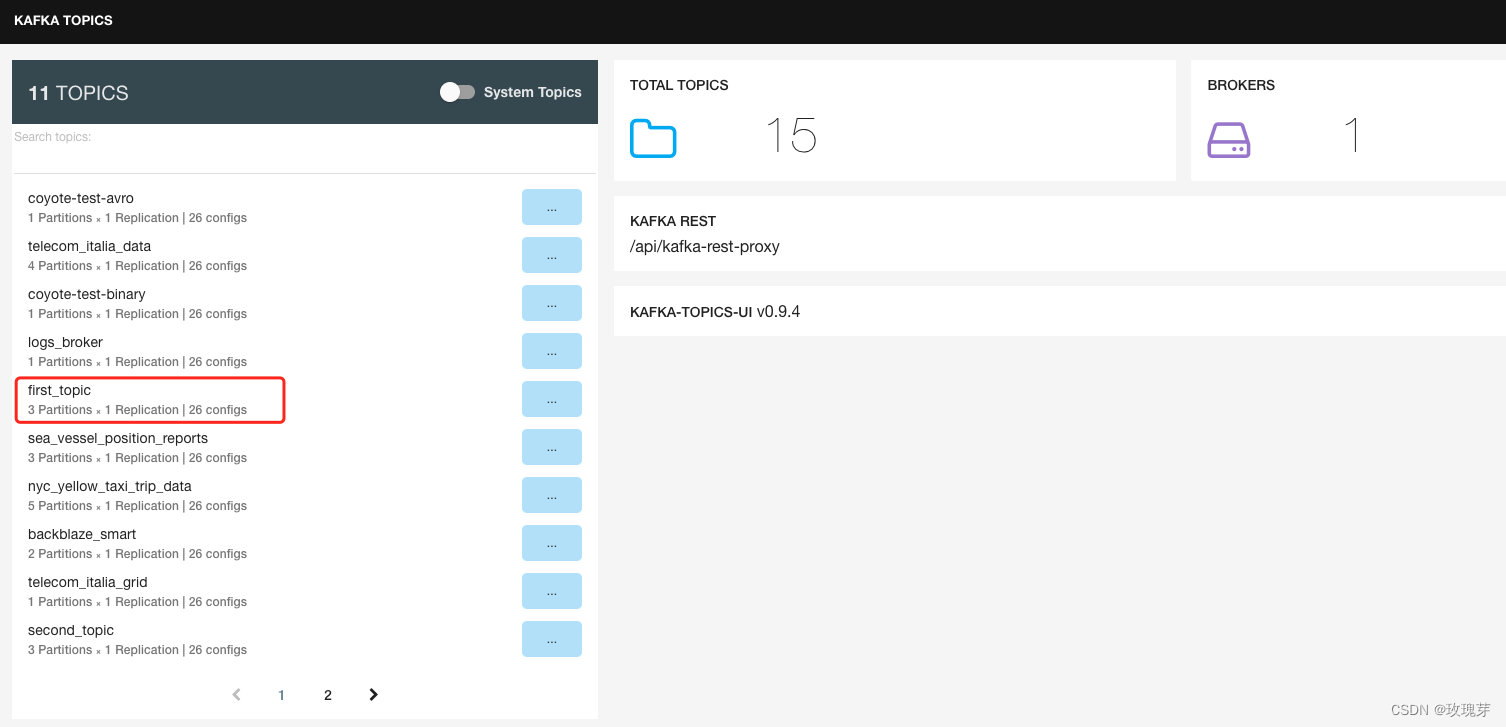Select the logs_broker topic

point(65,342)
